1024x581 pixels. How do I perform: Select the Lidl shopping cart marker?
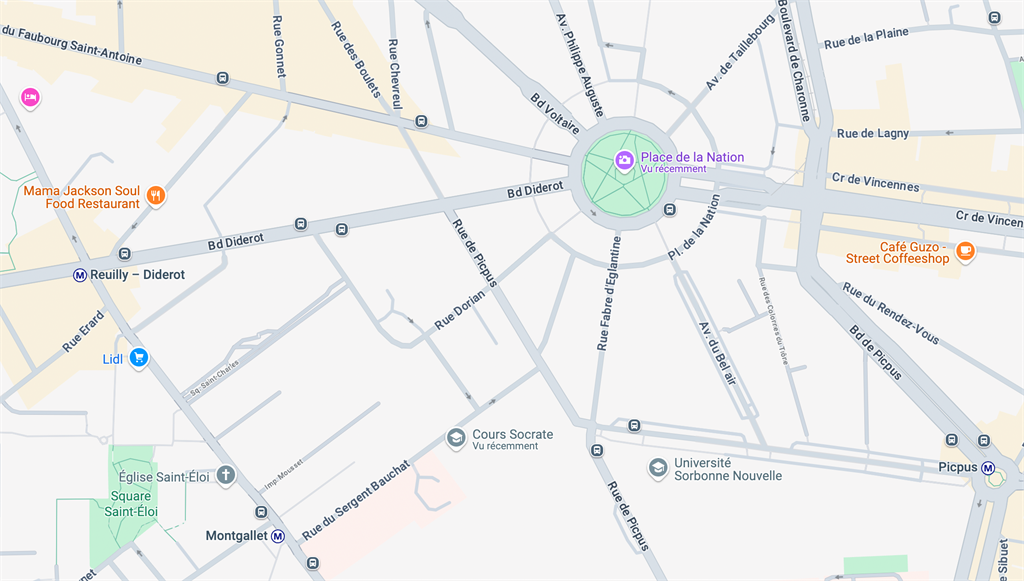click(x=138, y=357)
